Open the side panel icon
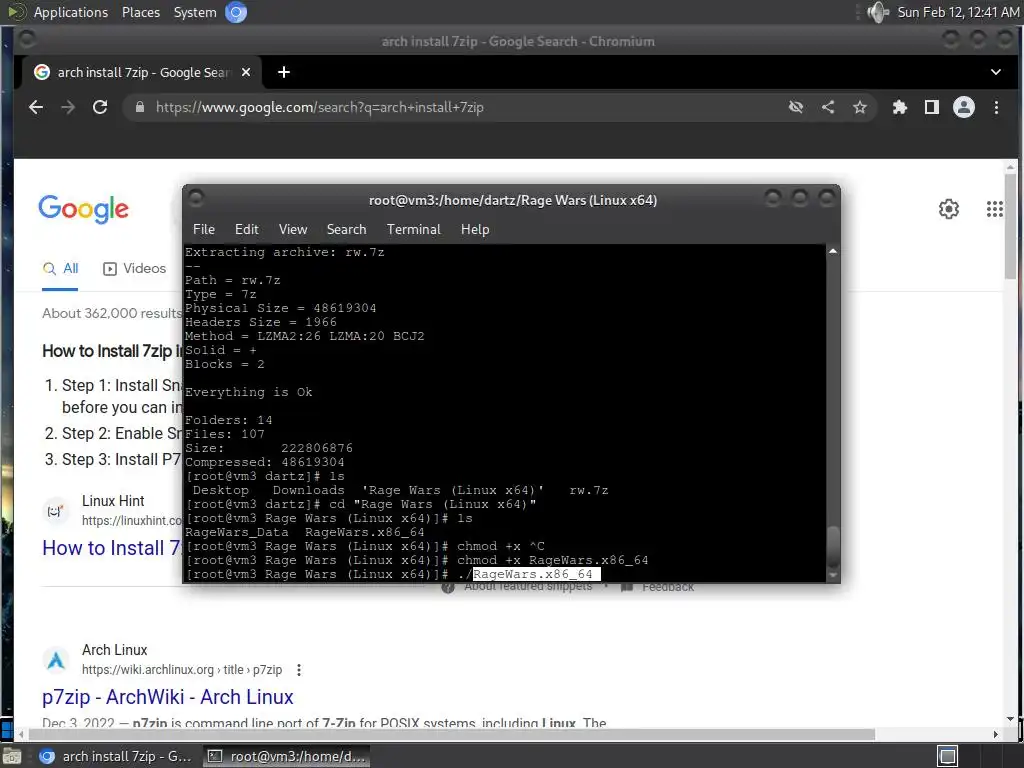 [932, 107]
